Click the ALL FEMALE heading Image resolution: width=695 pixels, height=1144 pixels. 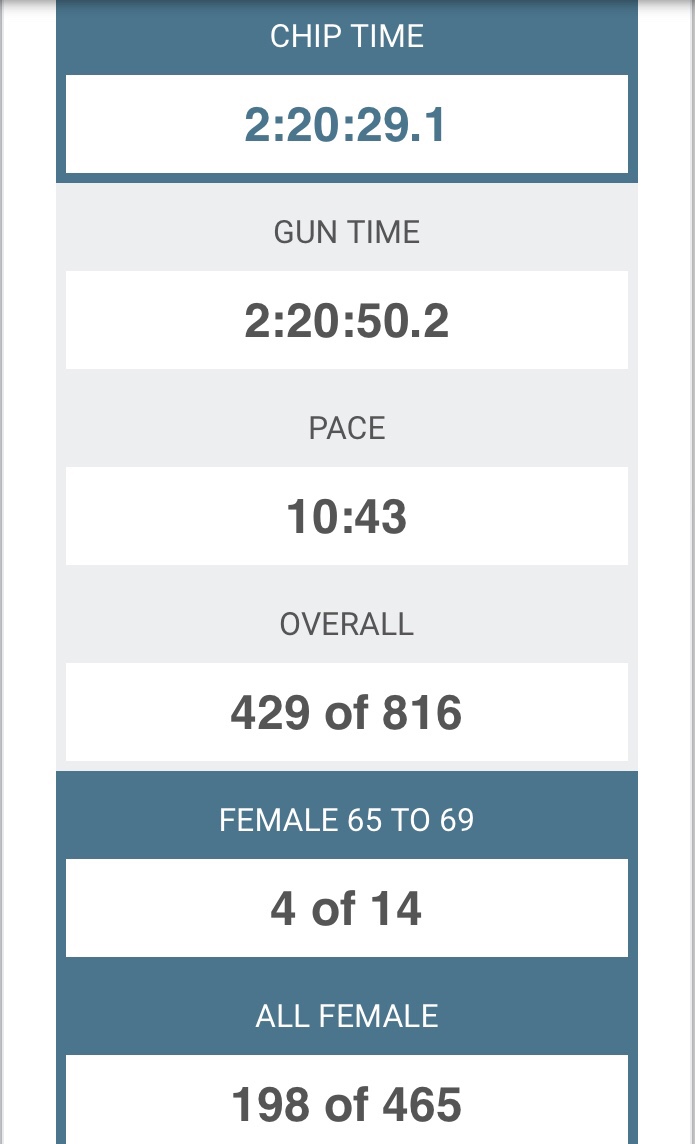tap(347, 1017)
